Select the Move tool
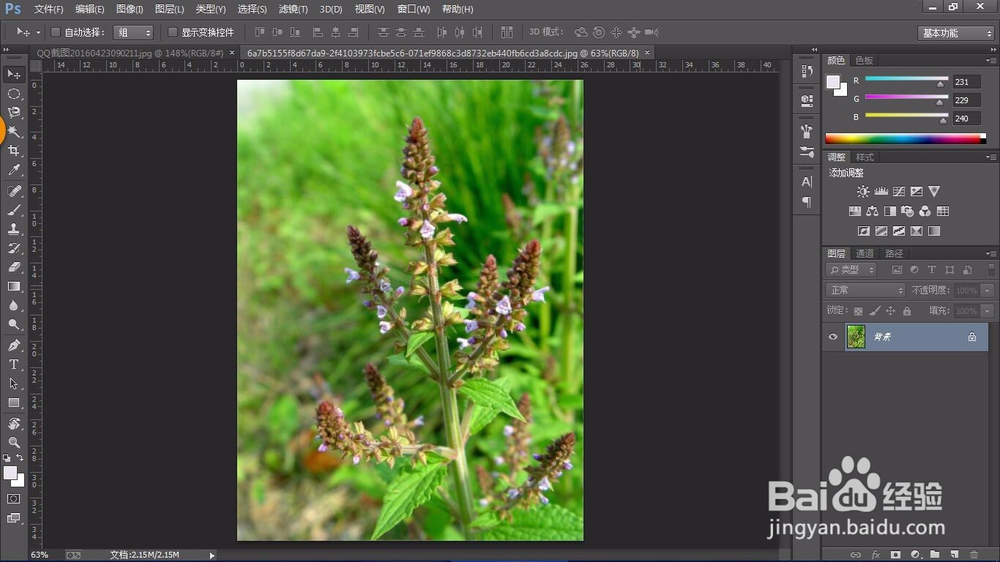This screenshot has width=1000, height=562. point(13,75)
